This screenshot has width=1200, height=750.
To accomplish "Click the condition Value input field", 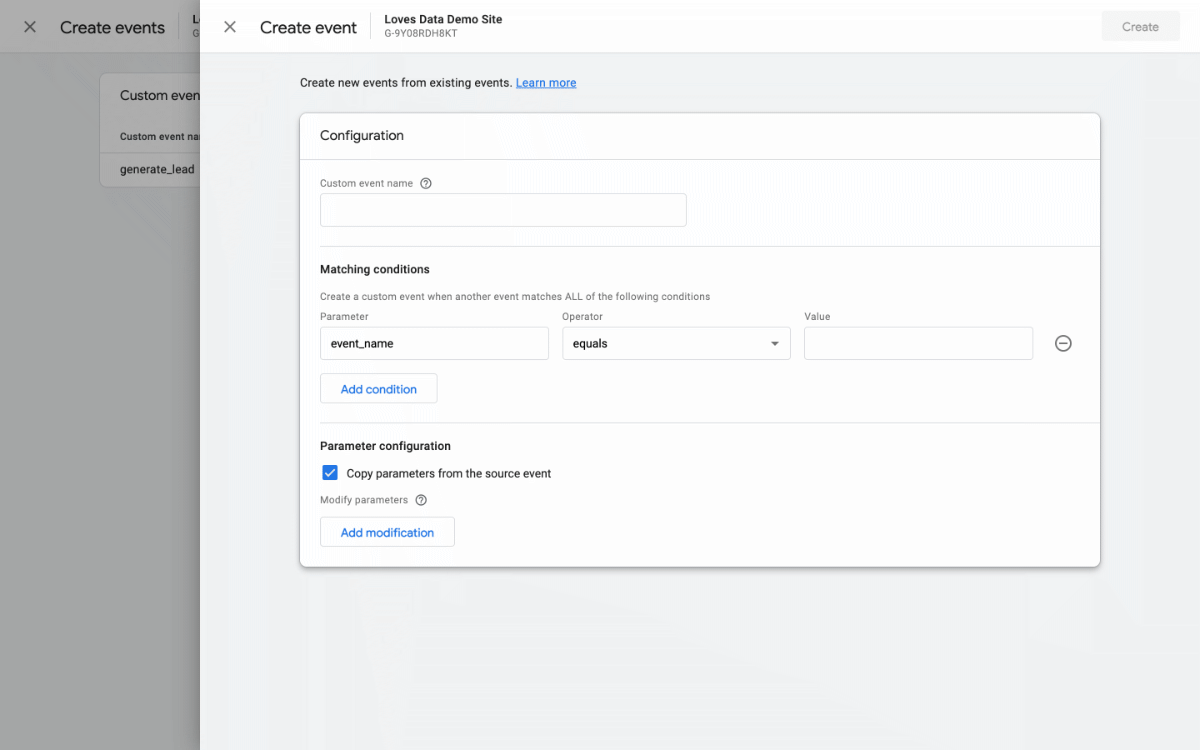I will click(918, 343).
